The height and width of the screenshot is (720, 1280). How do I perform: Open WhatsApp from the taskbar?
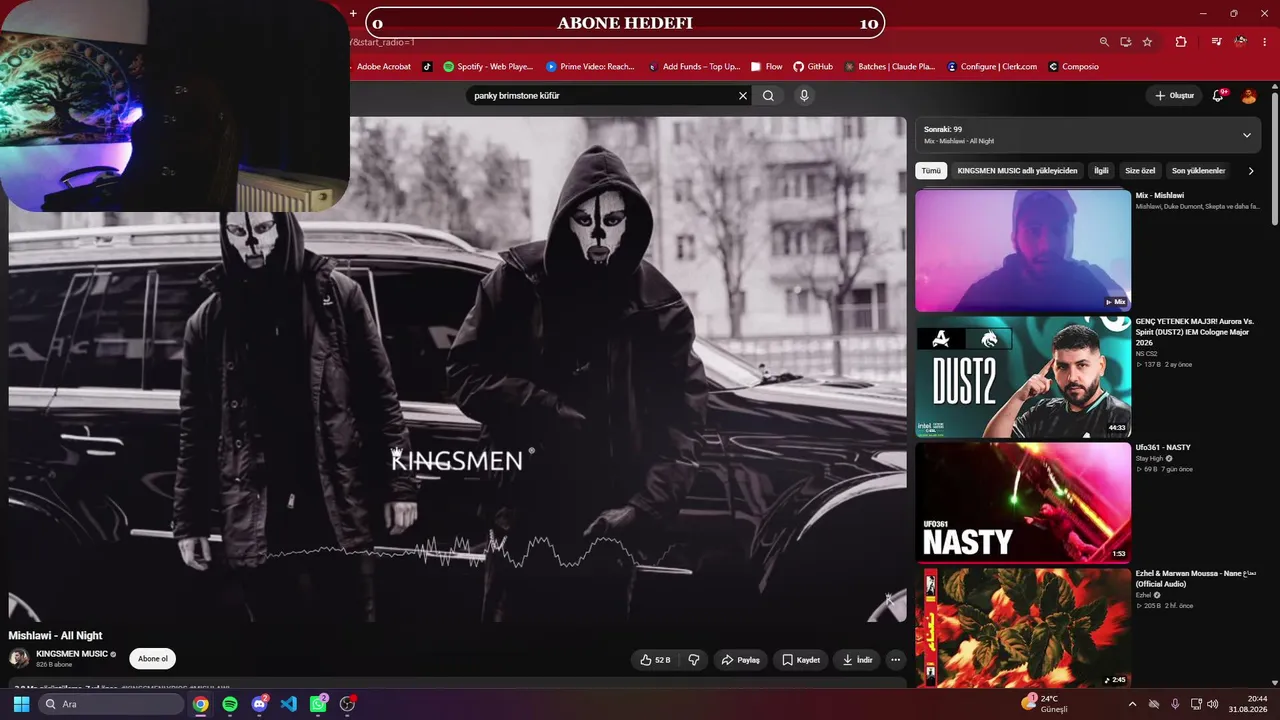coord(318,704)
